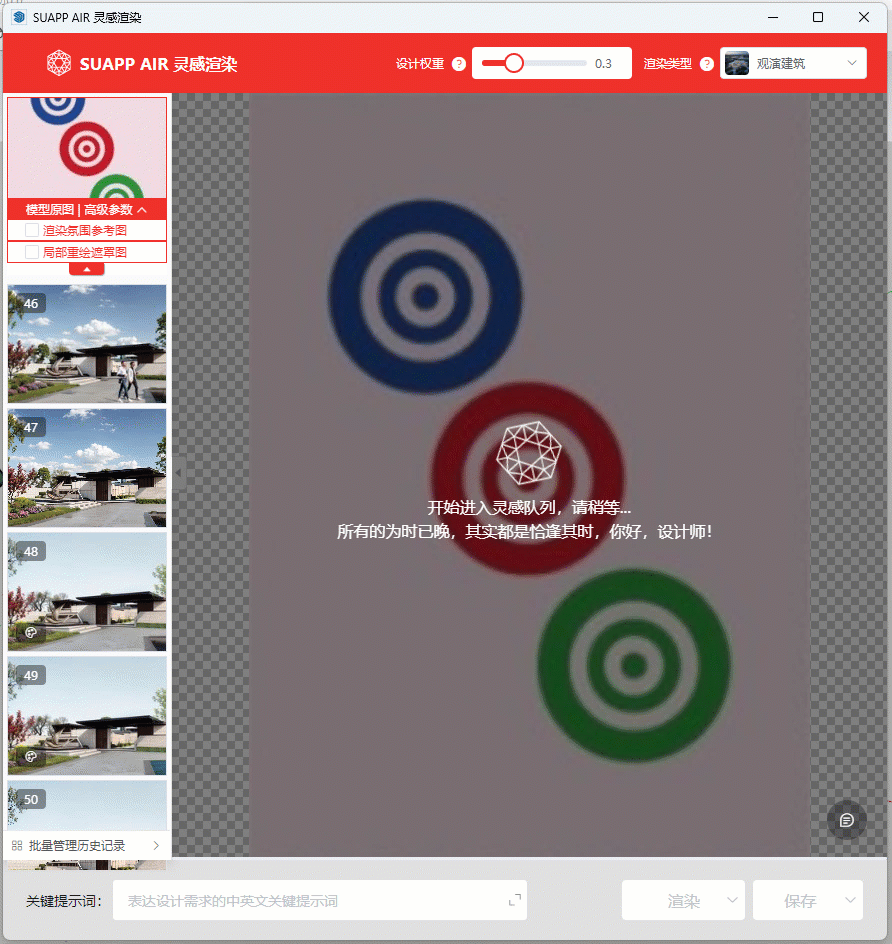Click the 渲染 render button
Screen dimensions: 892x944
[683, 900]
